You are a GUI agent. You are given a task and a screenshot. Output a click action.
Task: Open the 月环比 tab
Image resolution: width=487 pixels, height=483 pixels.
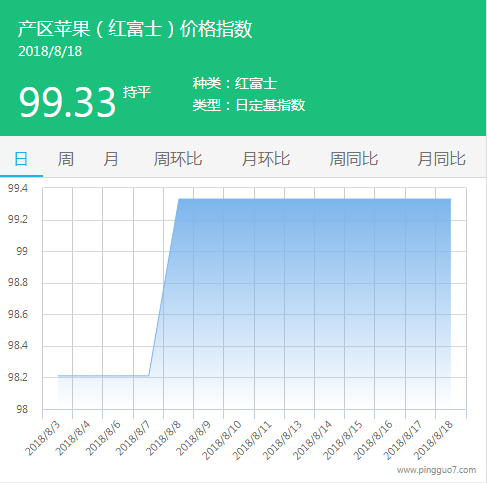pos(266,159)
